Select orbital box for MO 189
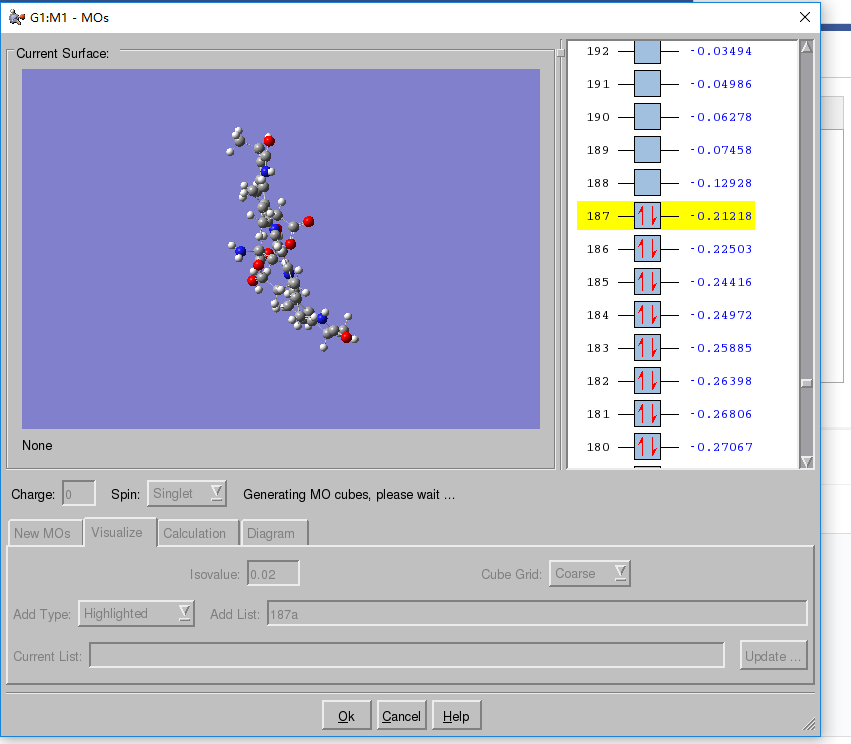Viewport: 851px width, 744px height. coord(647,150)
